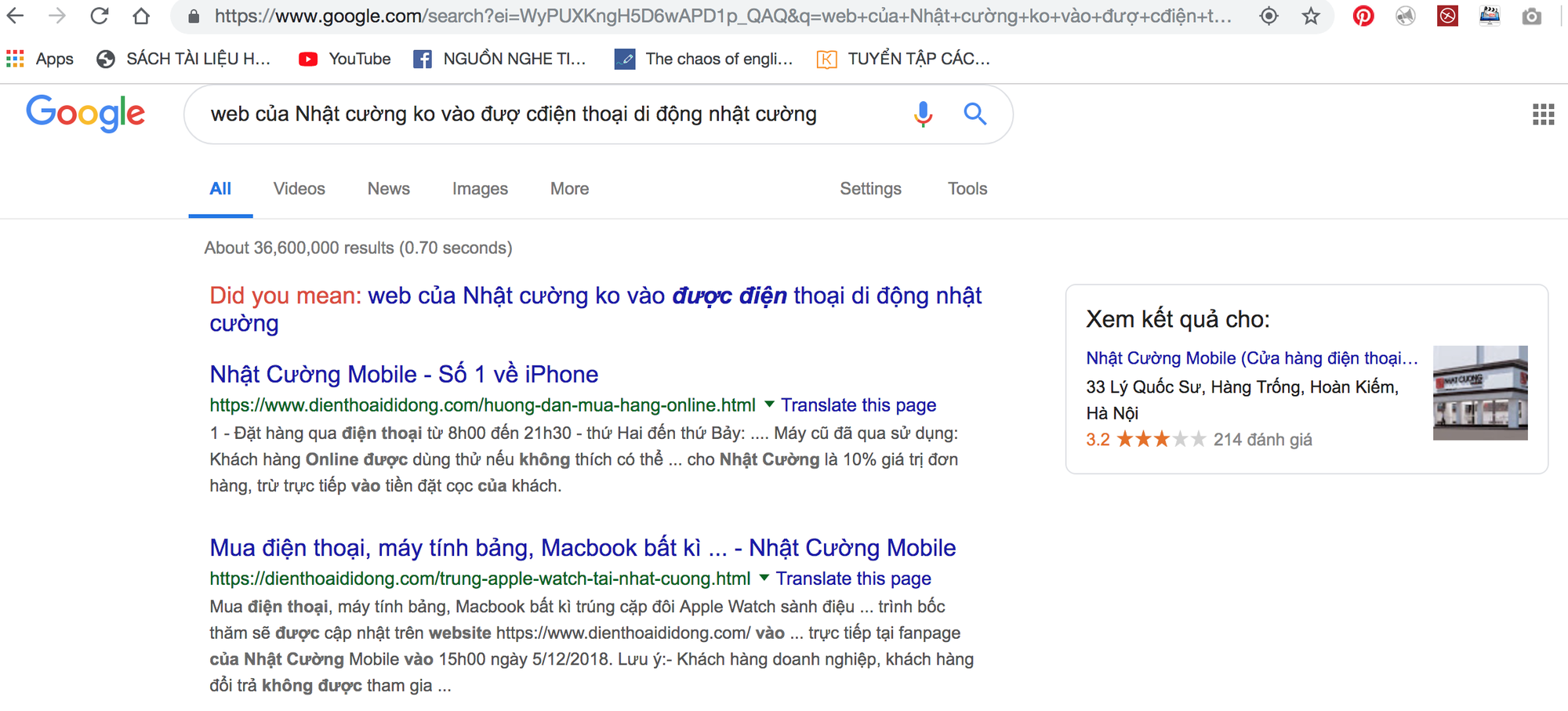This screenshot has width=1568, height=711.
Task: Click the trung-apple-watch-tai-nhat-cuong.html green URL
Action: [480, 579]
